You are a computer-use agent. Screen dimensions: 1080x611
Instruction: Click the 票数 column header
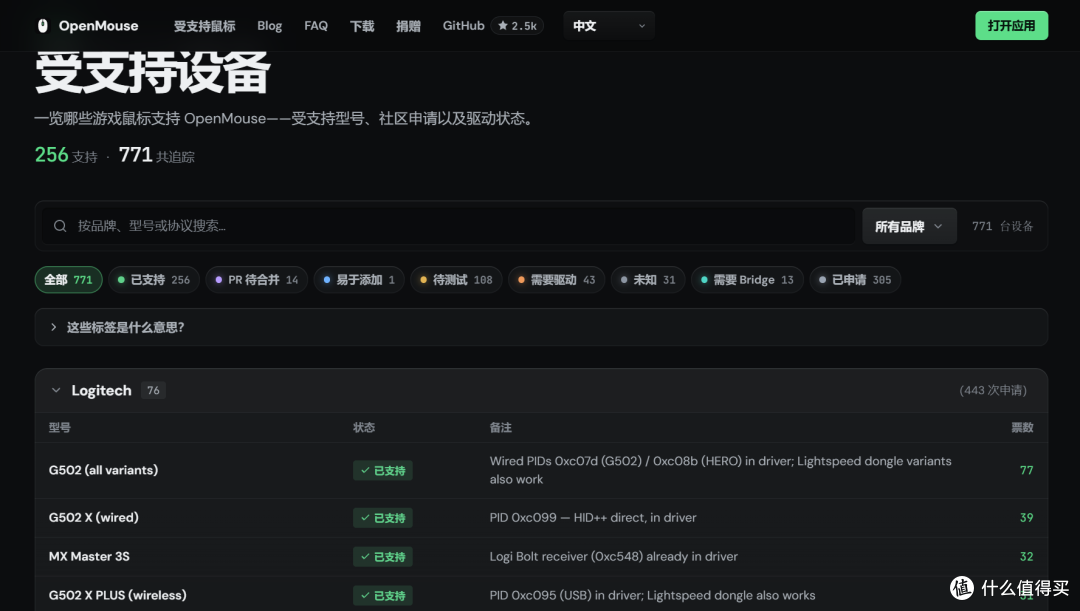point(1022,428)
